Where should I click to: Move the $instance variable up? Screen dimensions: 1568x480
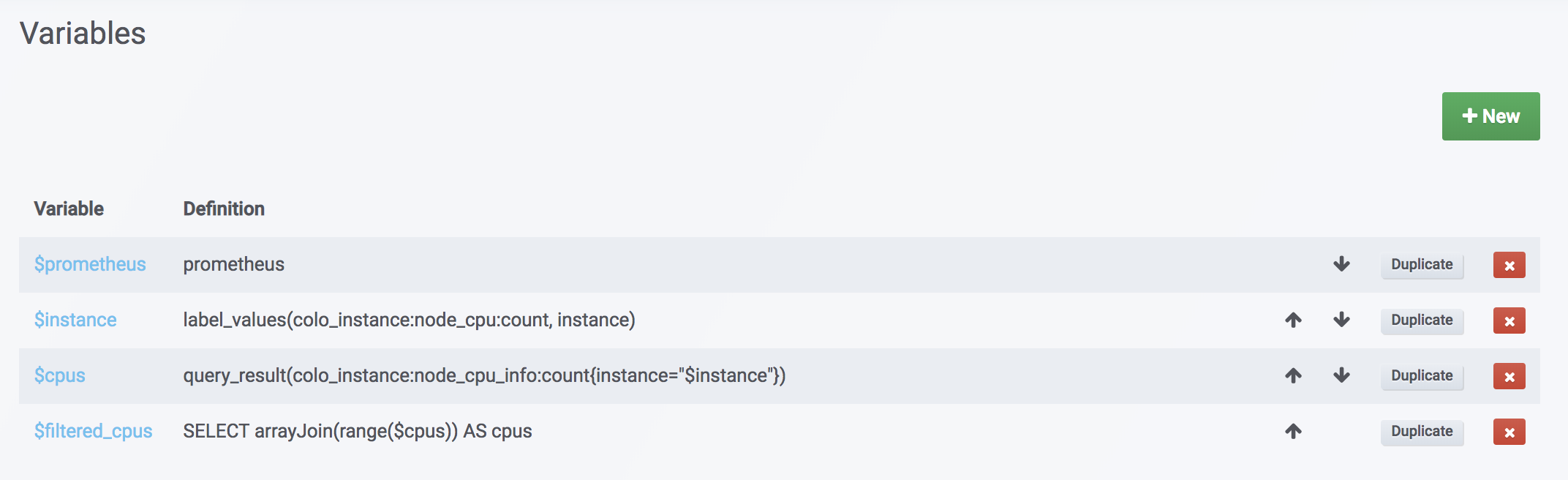pos(1294,320)
